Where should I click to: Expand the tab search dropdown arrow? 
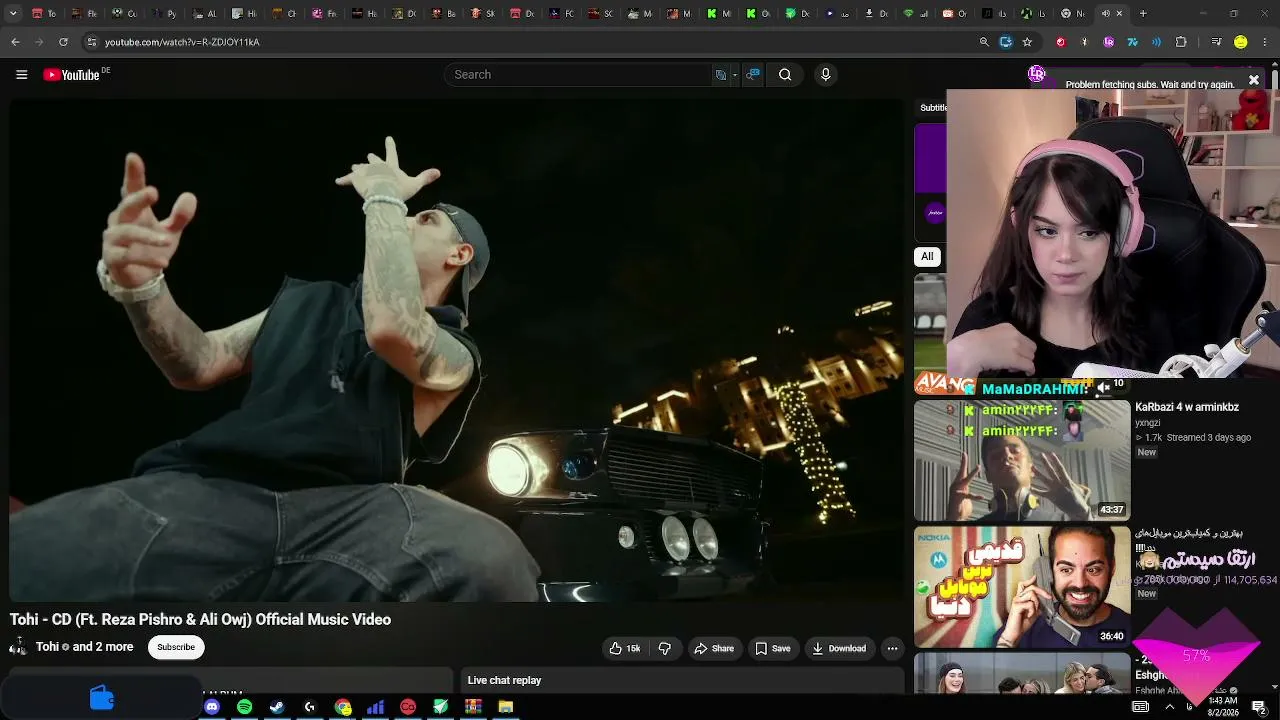[13, 14]
